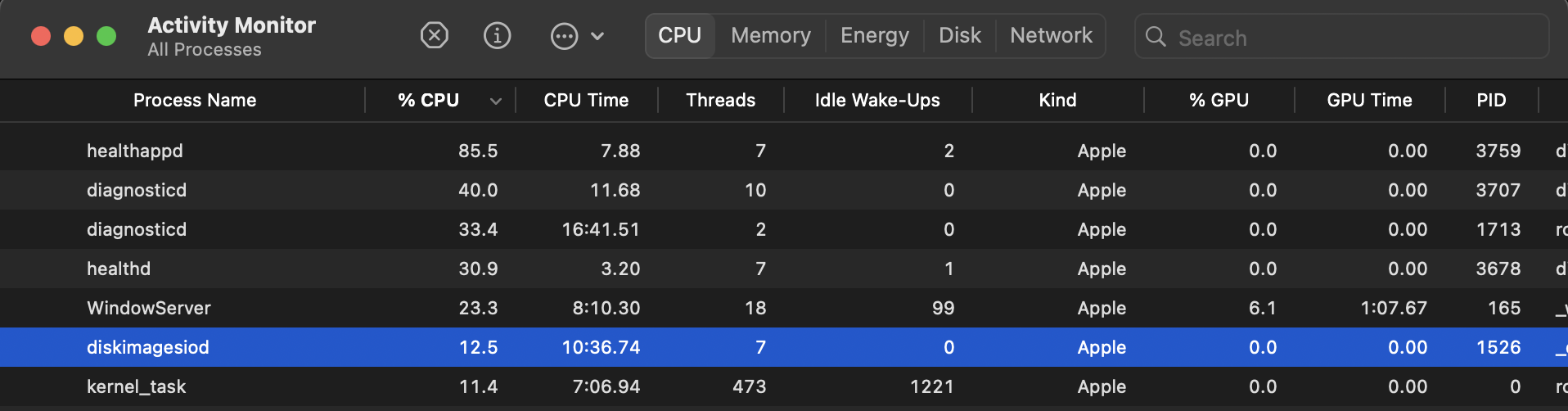
Task: Select the WindowServer process row
Action: tap(149, 309)
